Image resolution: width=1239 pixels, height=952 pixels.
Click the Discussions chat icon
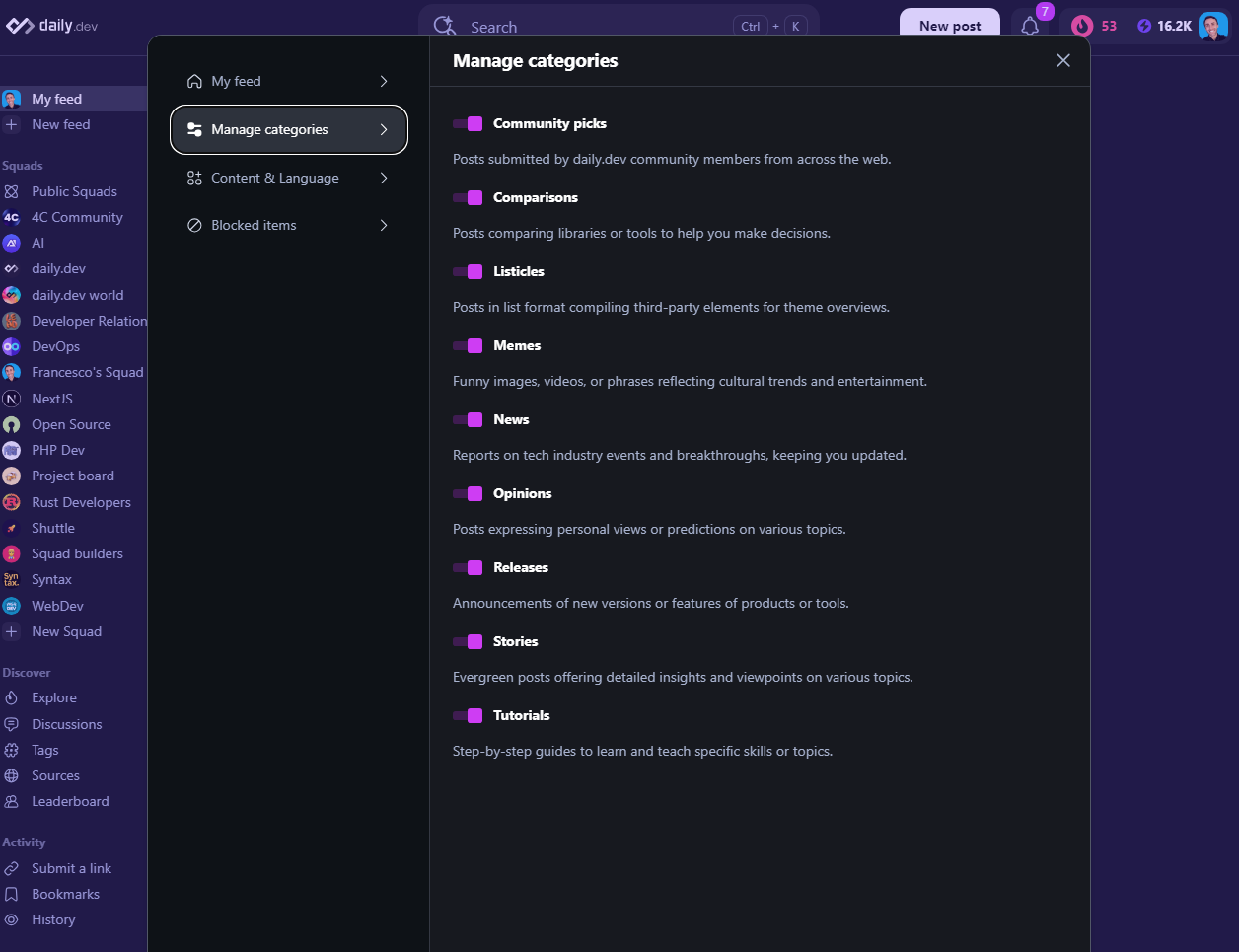pos(12,724)
